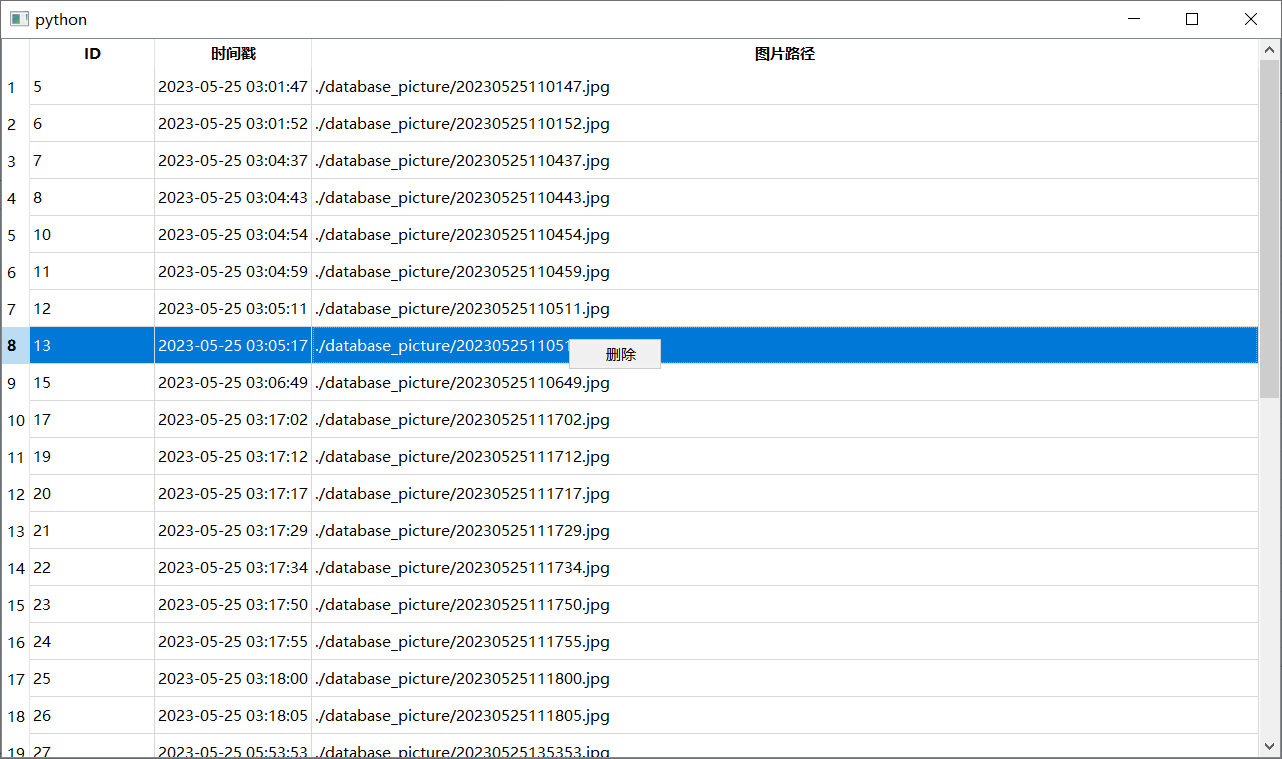
Task: Click timestamp 2023-05-25 03:18:05
Action: point(233,716)
